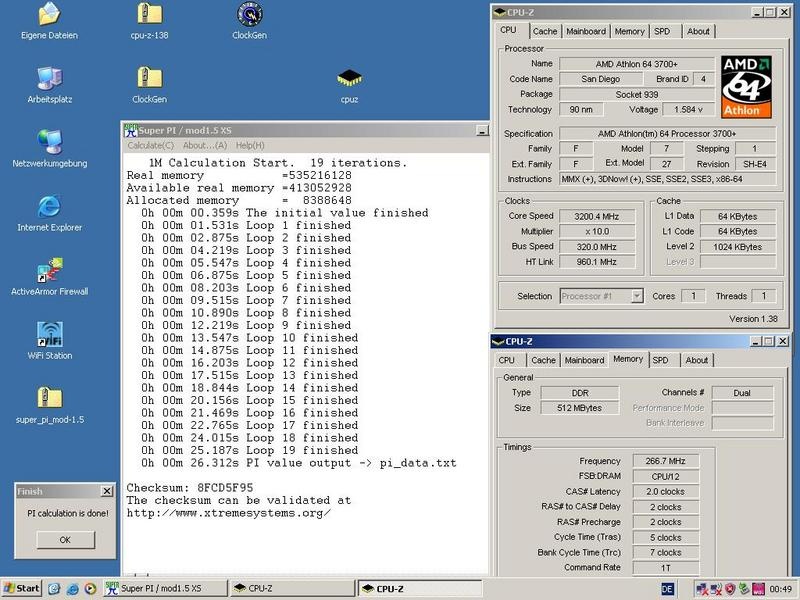Click the HT Link value 960.1 MHz
The width and height of the screenshot is (800, 600).
pos(597,262)
